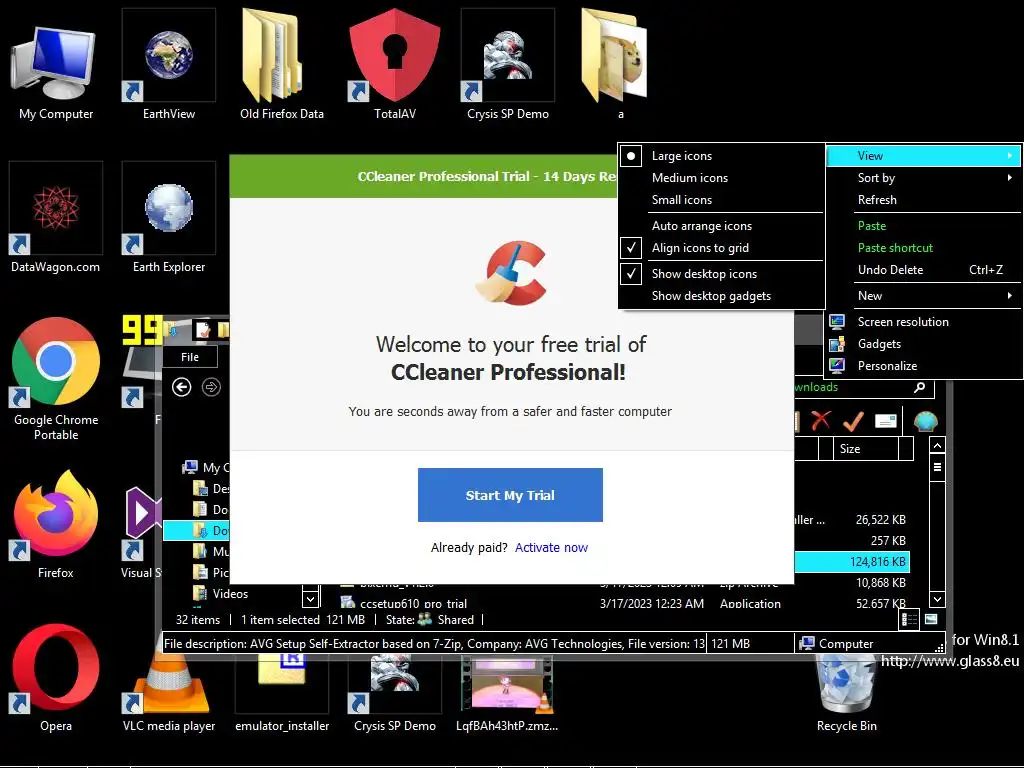Switch Explorer to large thumbnails view icon
This screenshot has height=768, width=1024.
tap(931, 619)
